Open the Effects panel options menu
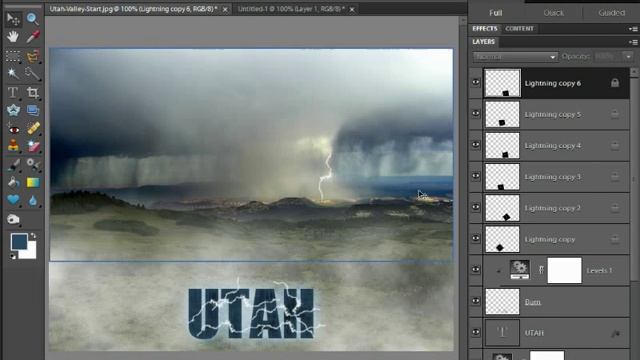Image resolution: width=640 pixels, height=360 pixels. pos(633,29)
